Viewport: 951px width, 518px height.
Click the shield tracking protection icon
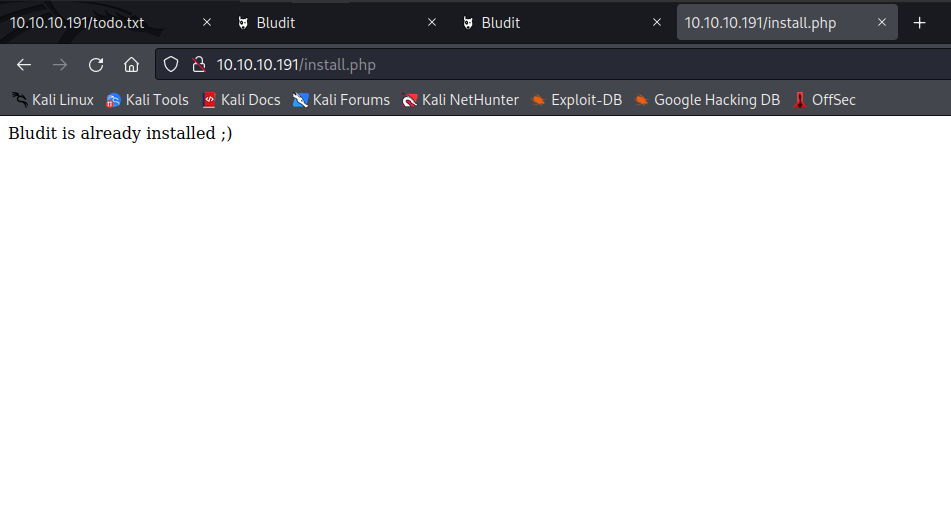171,65
